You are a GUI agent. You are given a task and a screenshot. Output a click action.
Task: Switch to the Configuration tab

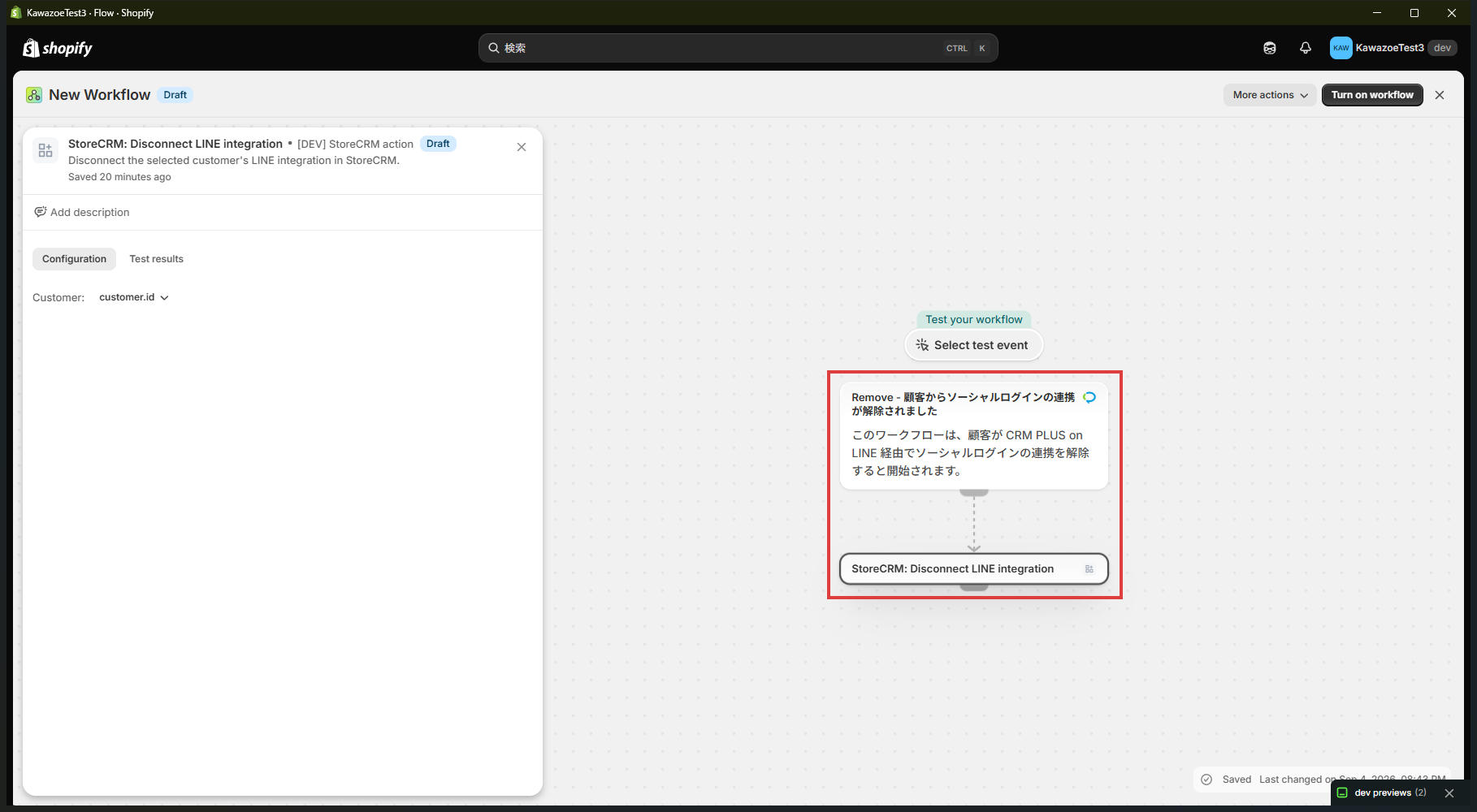[x=74, y=259]
